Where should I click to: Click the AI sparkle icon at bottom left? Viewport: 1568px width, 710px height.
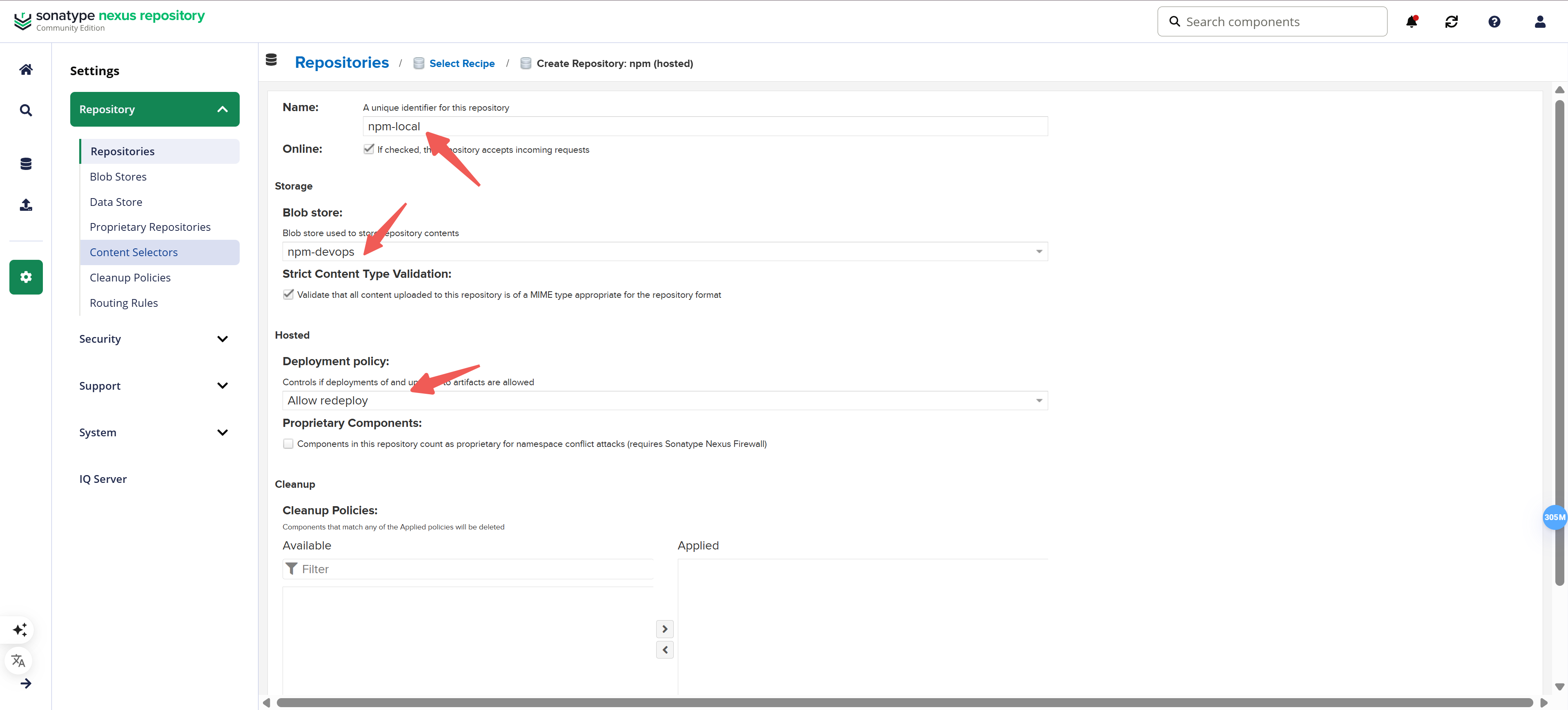click(x=20, y=630)
